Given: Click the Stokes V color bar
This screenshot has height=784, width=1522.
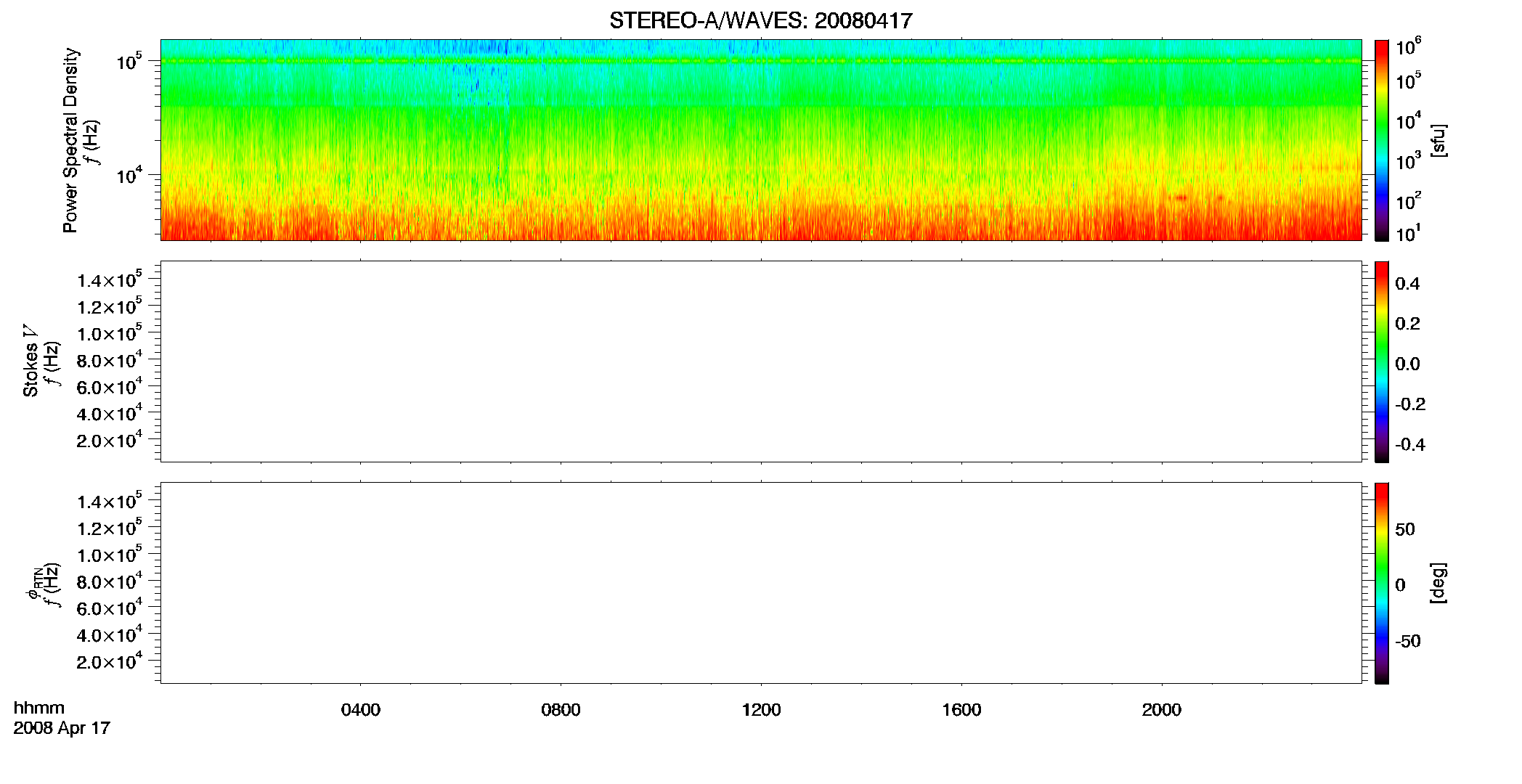Looking at the screenshot, I should click(1382, 362).
